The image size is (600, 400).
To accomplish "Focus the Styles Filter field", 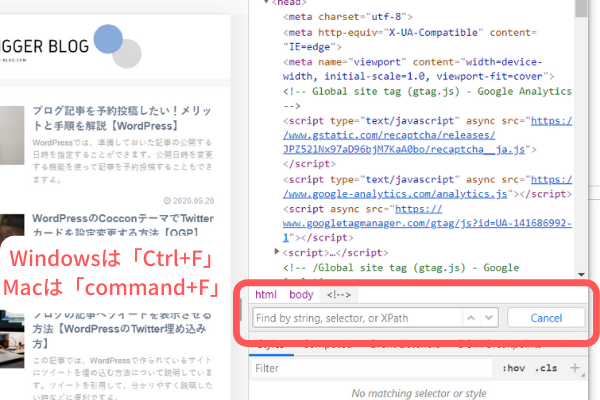I will 372,368.
